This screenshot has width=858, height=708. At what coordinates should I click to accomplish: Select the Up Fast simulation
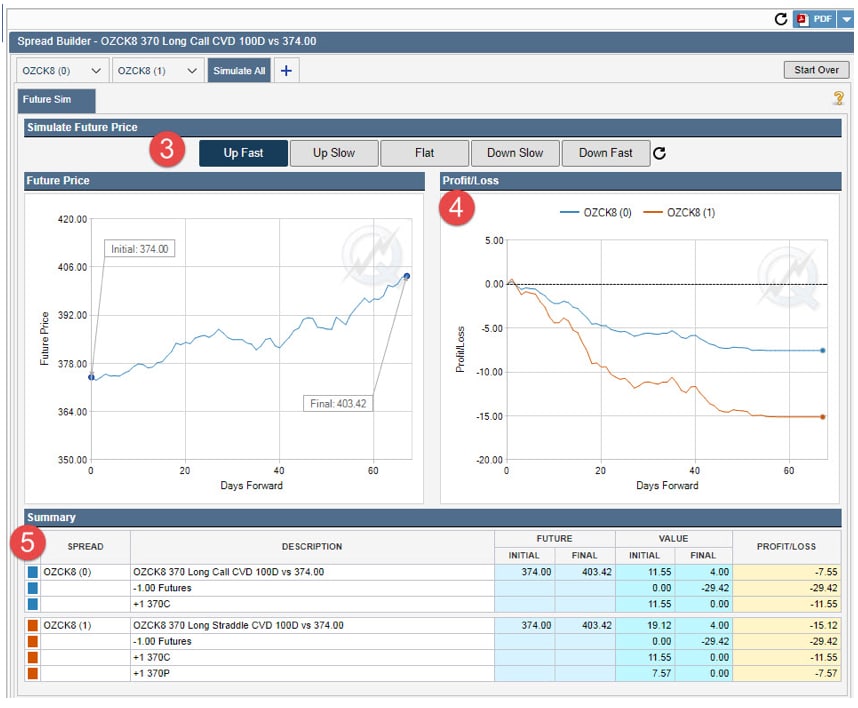click(x=244, y=153)
